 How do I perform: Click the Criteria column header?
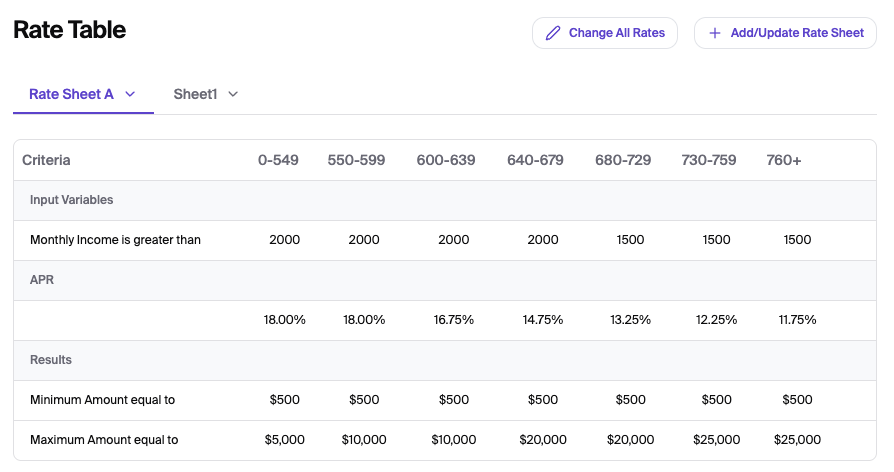point(46,160)
